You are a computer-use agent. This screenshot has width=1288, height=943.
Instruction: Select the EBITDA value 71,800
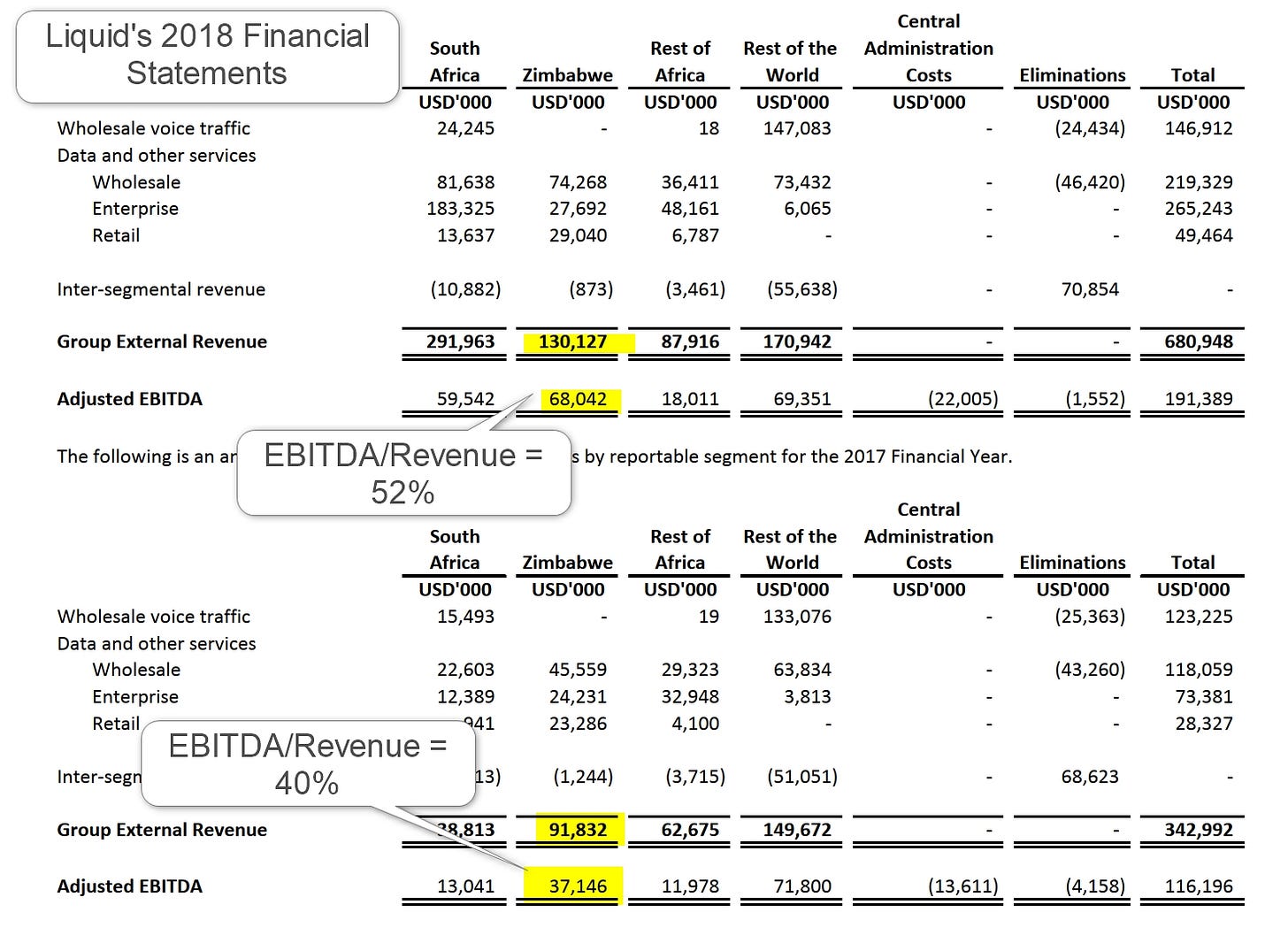[x=802, y=886]
